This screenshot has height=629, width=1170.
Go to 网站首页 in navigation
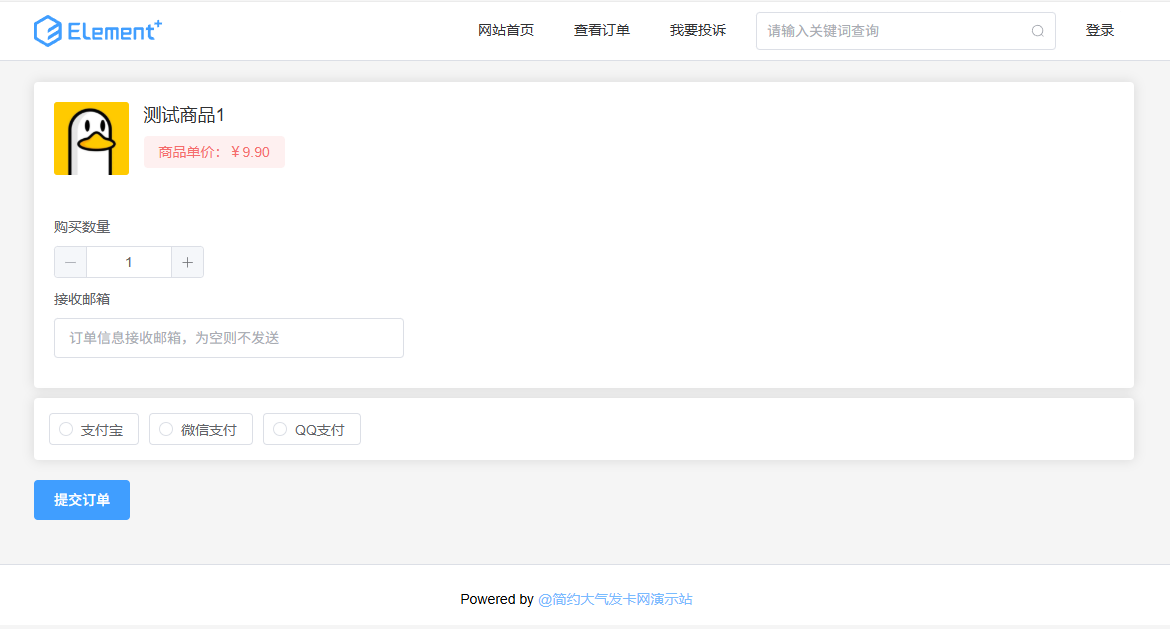tap(506, 31)
